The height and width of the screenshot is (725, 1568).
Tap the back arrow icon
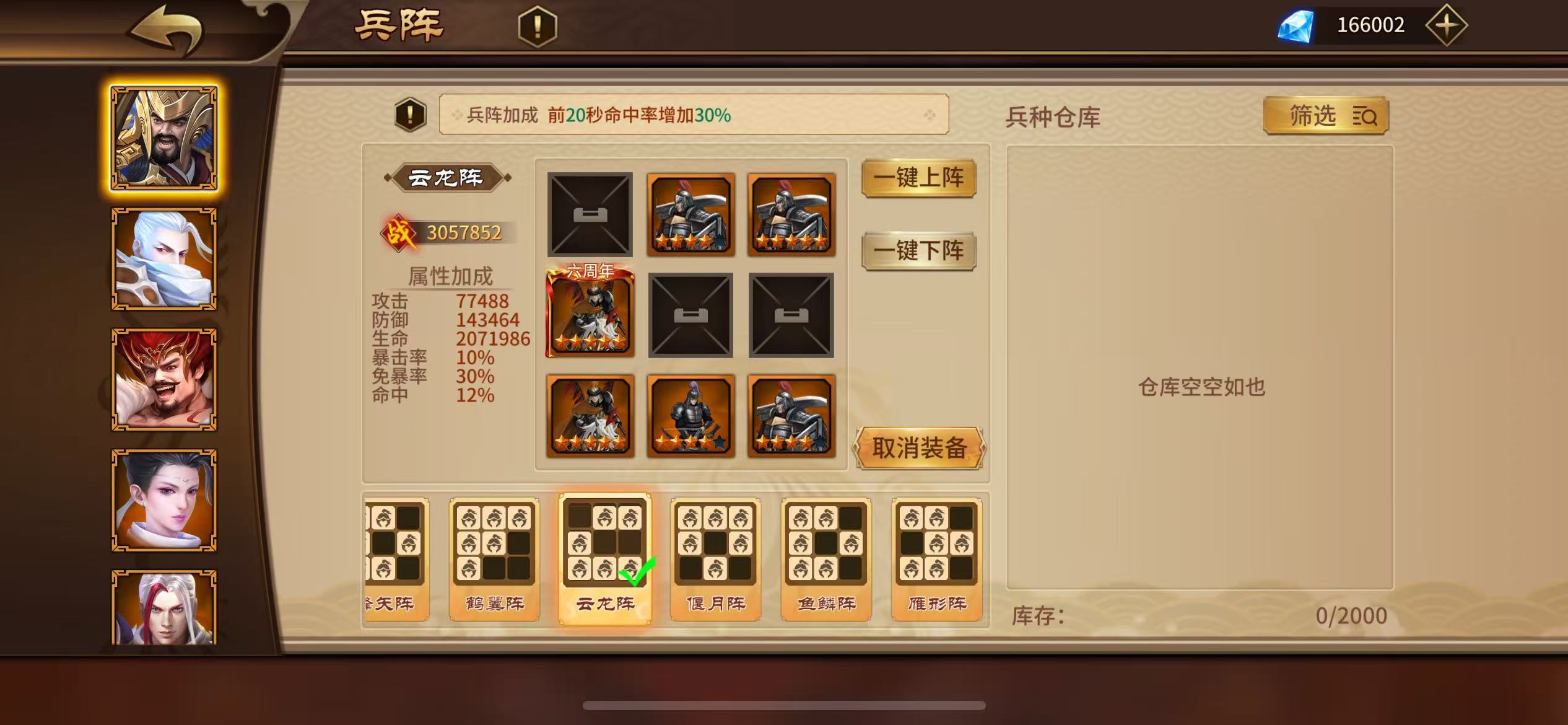[166, 29]
